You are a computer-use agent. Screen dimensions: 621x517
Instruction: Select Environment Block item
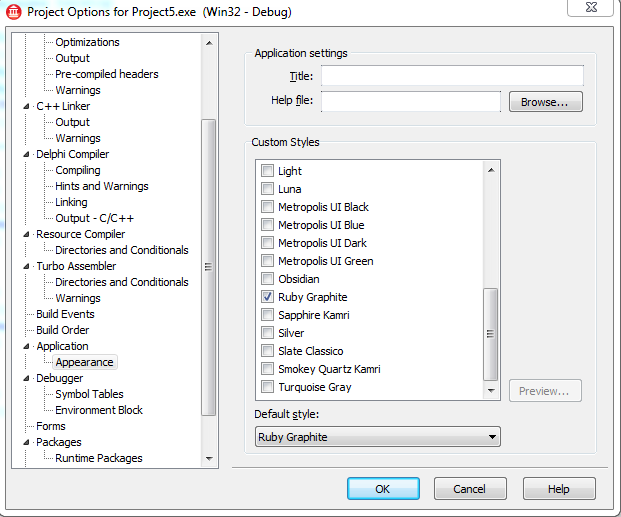pos(99,410)
